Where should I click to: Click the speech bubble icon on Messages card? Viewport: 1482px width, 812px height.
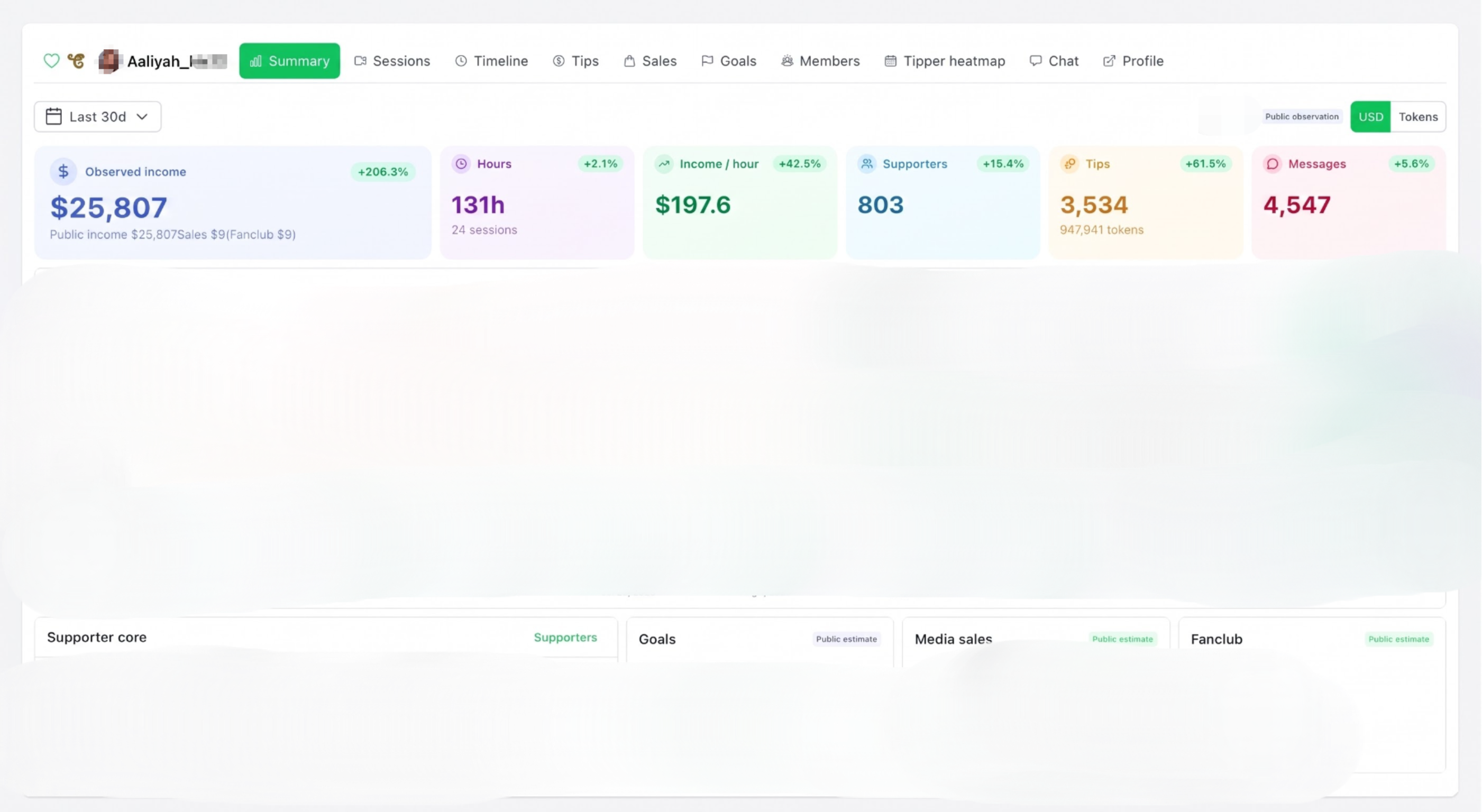click(1273, 164)
